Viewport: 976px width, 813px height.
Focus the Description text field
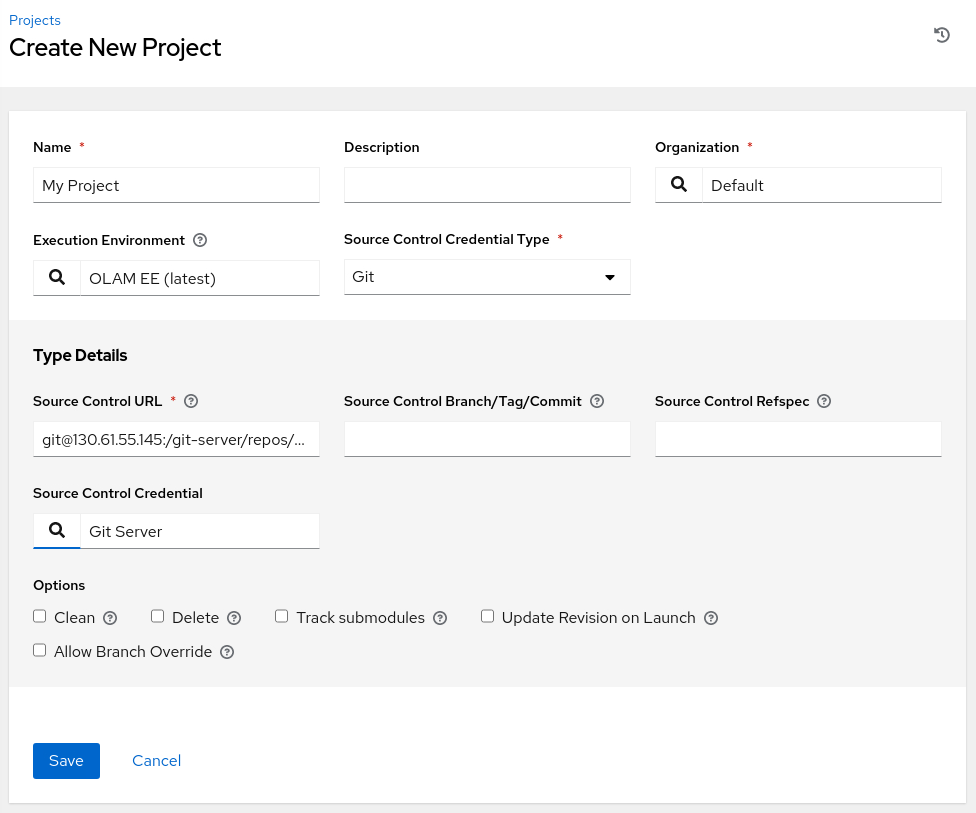click(487, 185)
